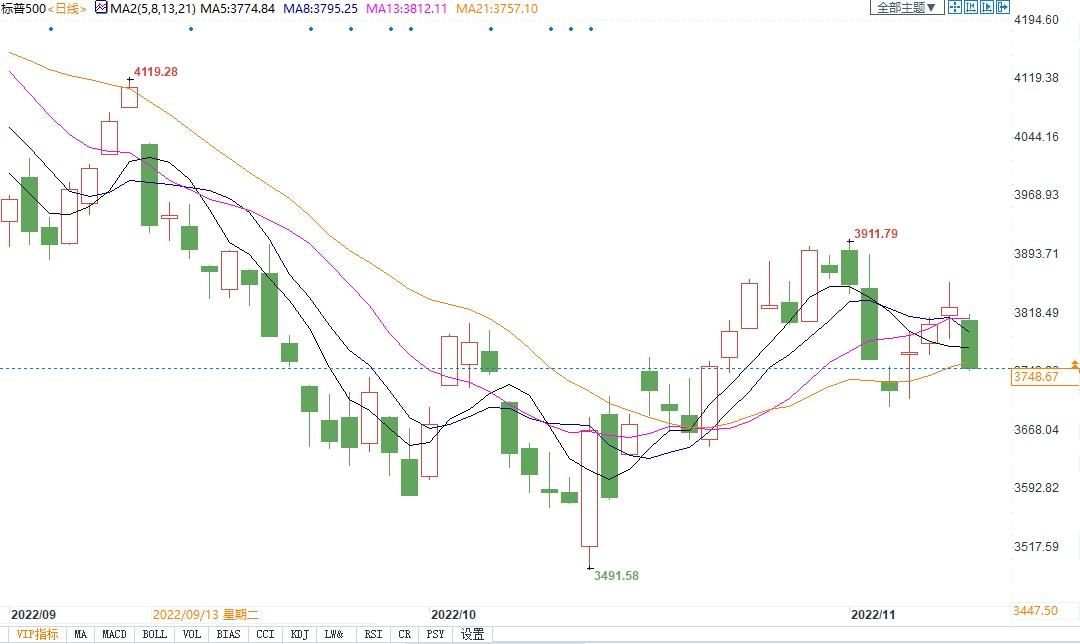Click the play-forward chart icon
Viewport: 1080px width, 644px height.
987,8
